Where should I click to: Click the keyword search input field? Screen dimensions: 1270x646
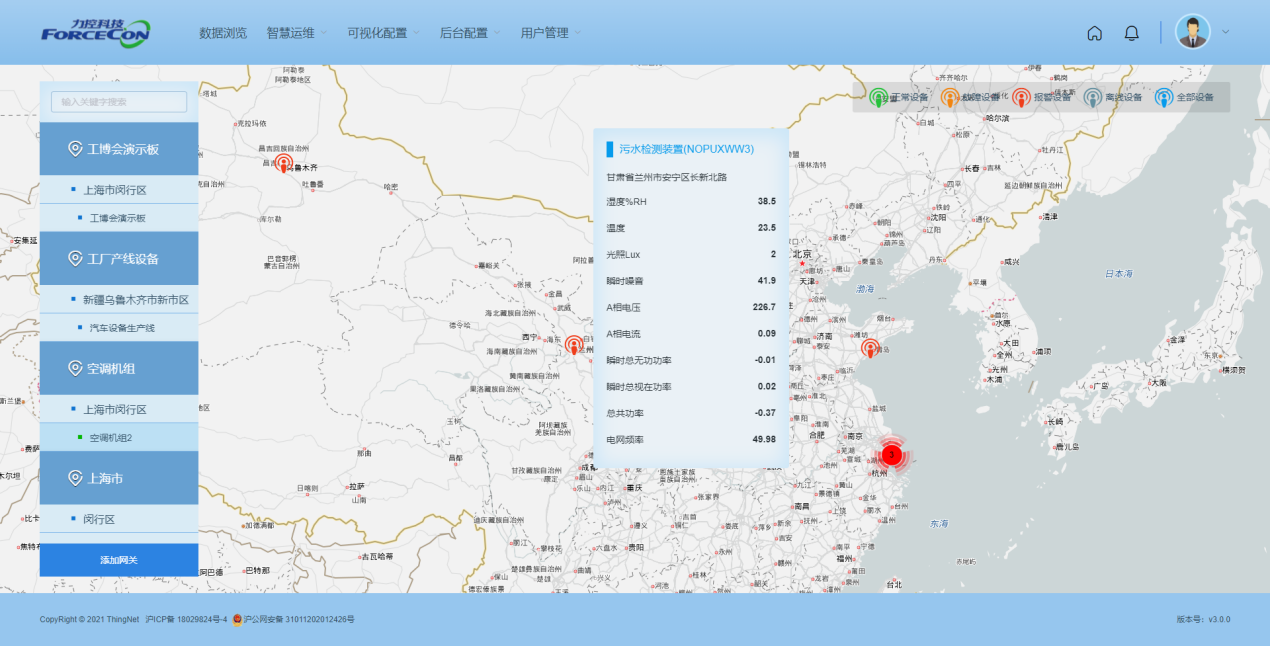click(119, 102)
